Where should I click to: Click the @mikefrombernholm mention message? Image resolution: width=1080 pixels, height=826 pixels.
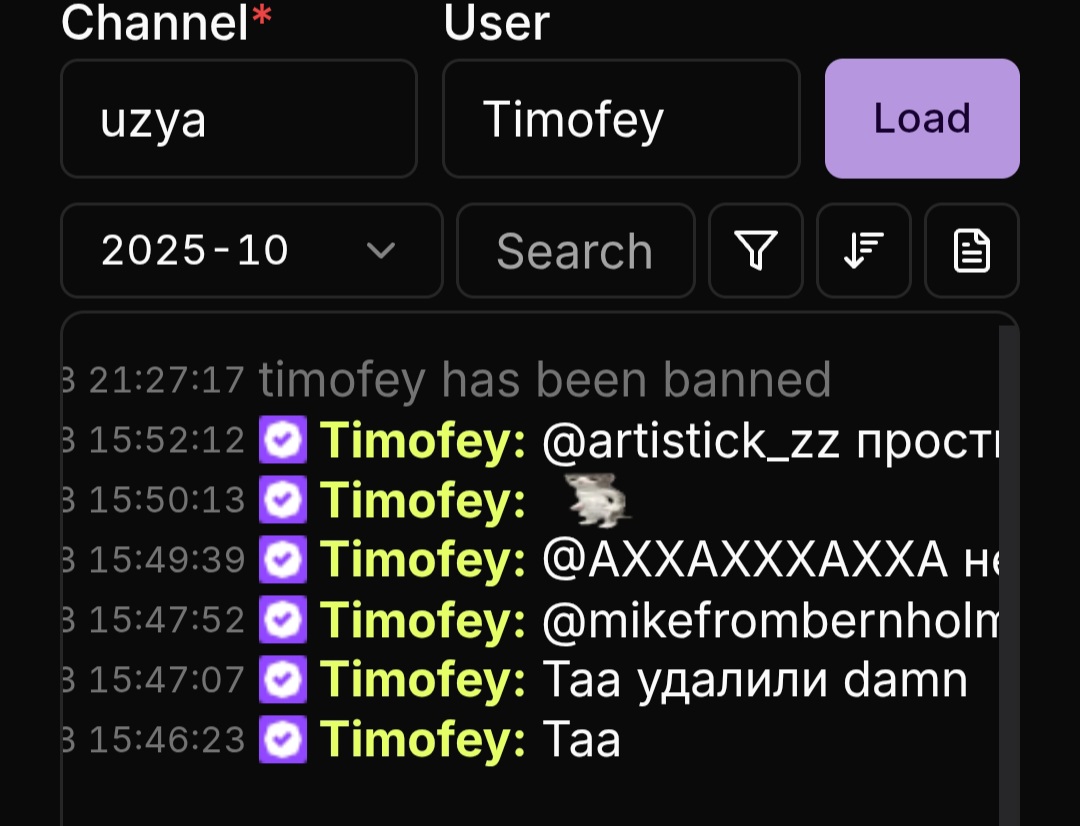tap(770, 621)
